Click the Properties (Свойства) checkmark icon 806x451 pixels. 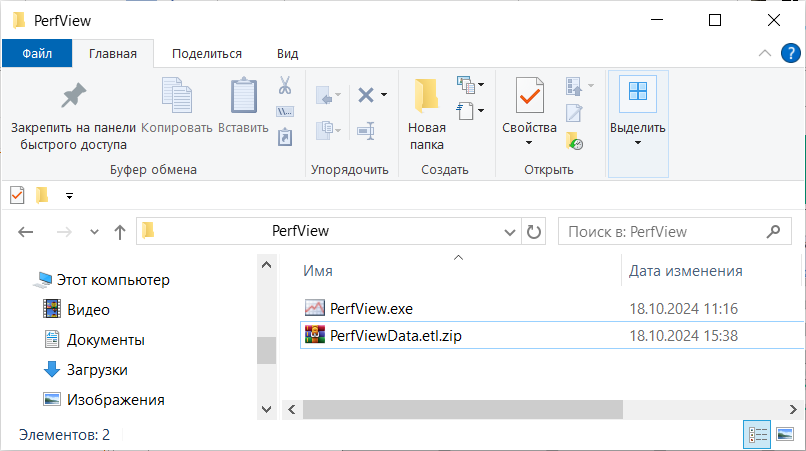[529, 98]
